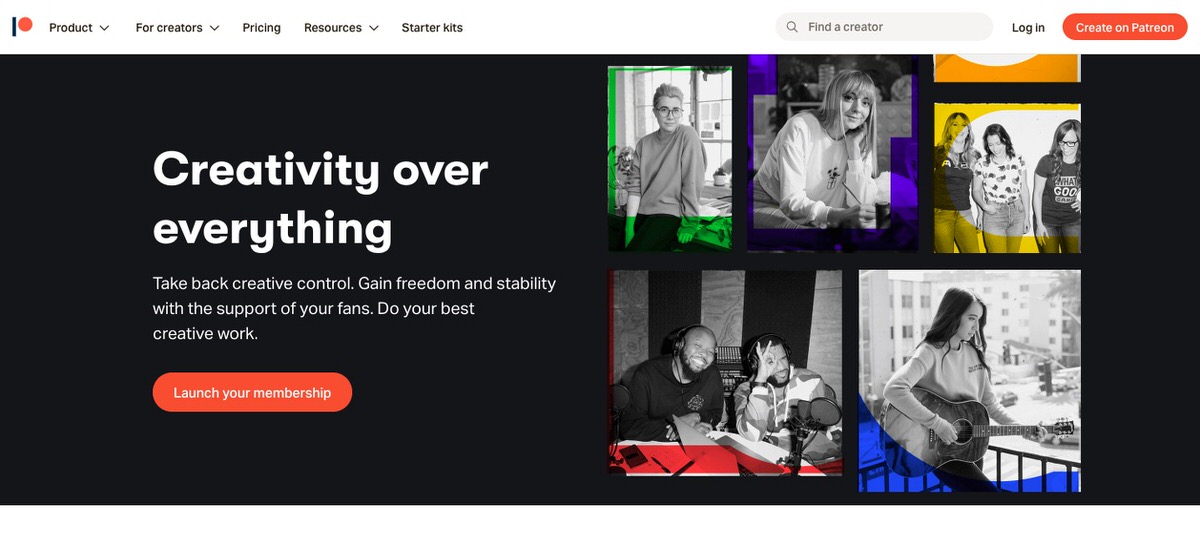Screen dimensions: 1200x546
Task: Select the yellow photo of three women
Action: point(1007,178)
